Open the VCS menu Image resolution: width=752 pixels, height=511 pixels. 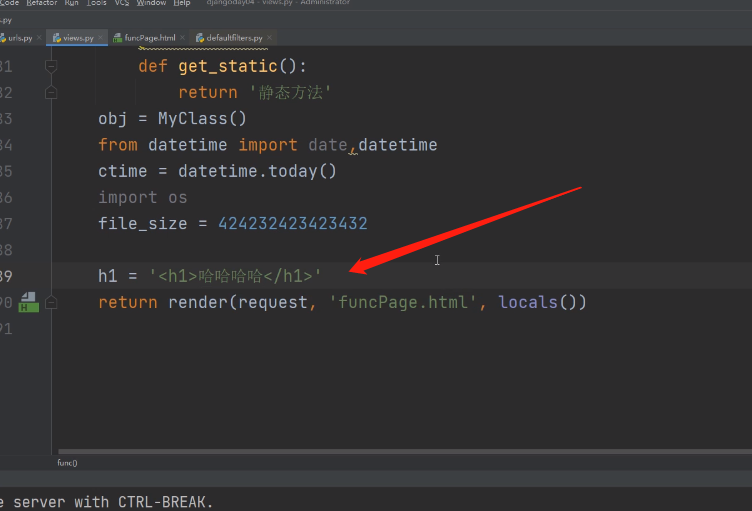coord(122,3)
